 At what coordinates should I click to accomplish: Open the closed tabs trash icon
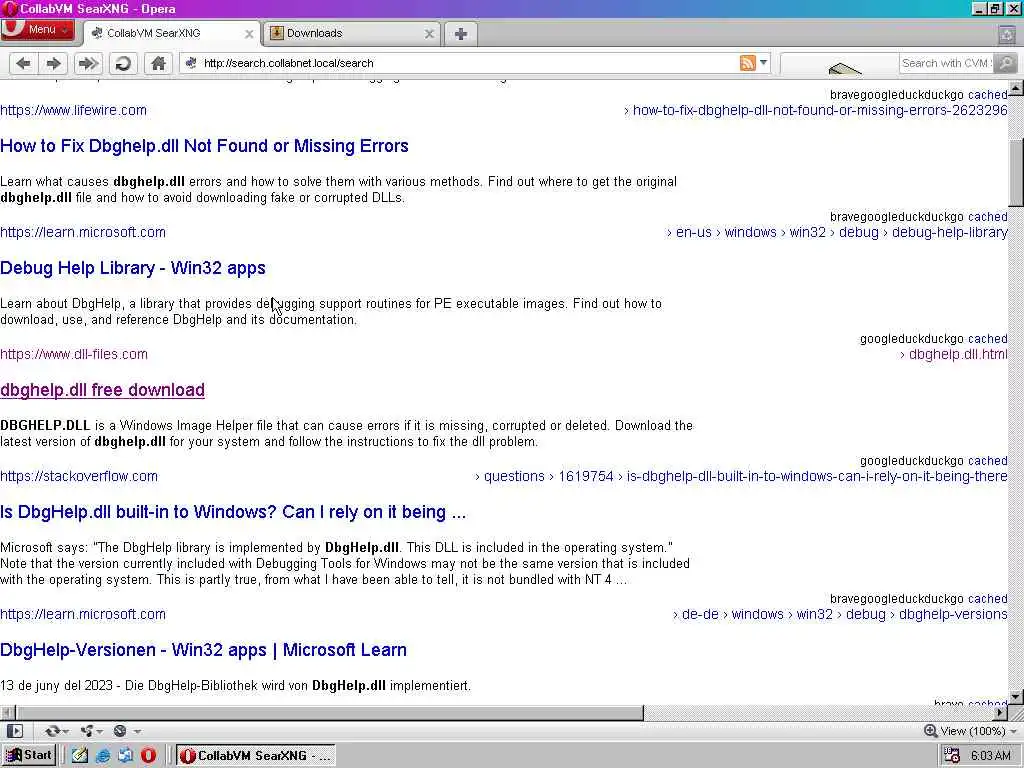pos(1007,34)
